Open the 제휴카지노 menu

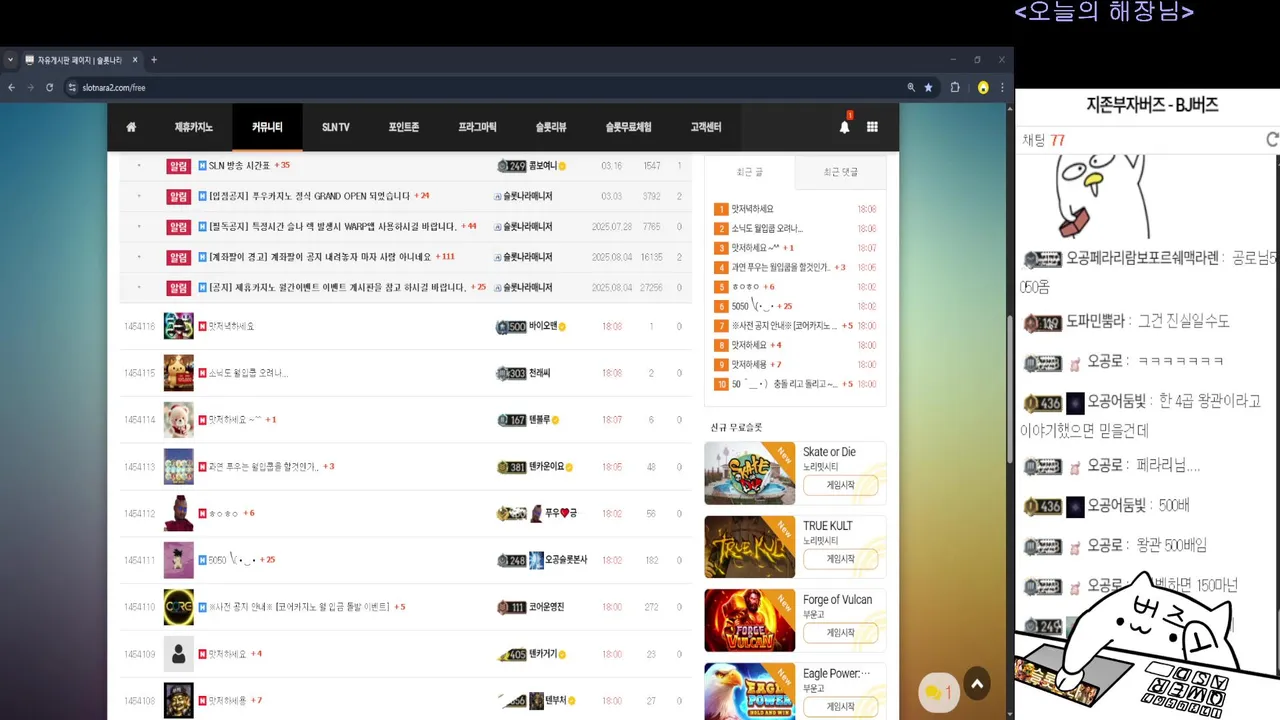coord(194,127)
